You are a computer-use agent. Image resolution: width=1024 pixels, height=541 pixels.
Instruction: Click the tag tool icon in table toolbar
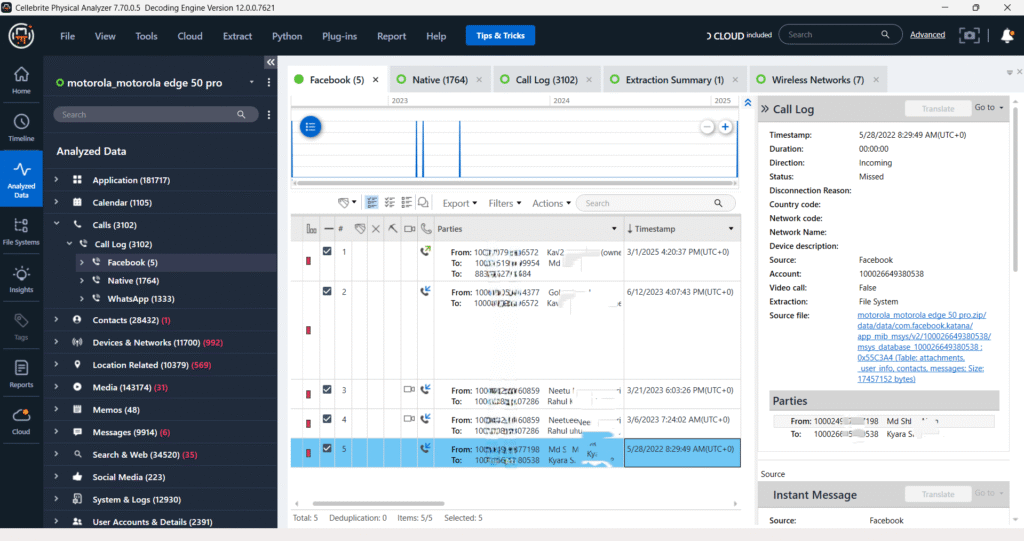pos(346,203)
